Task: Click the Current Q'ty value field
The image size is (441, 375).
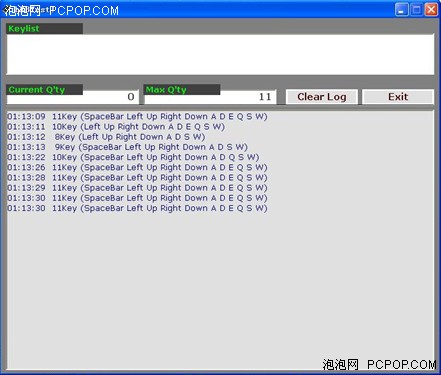Action: coord(73,97)
